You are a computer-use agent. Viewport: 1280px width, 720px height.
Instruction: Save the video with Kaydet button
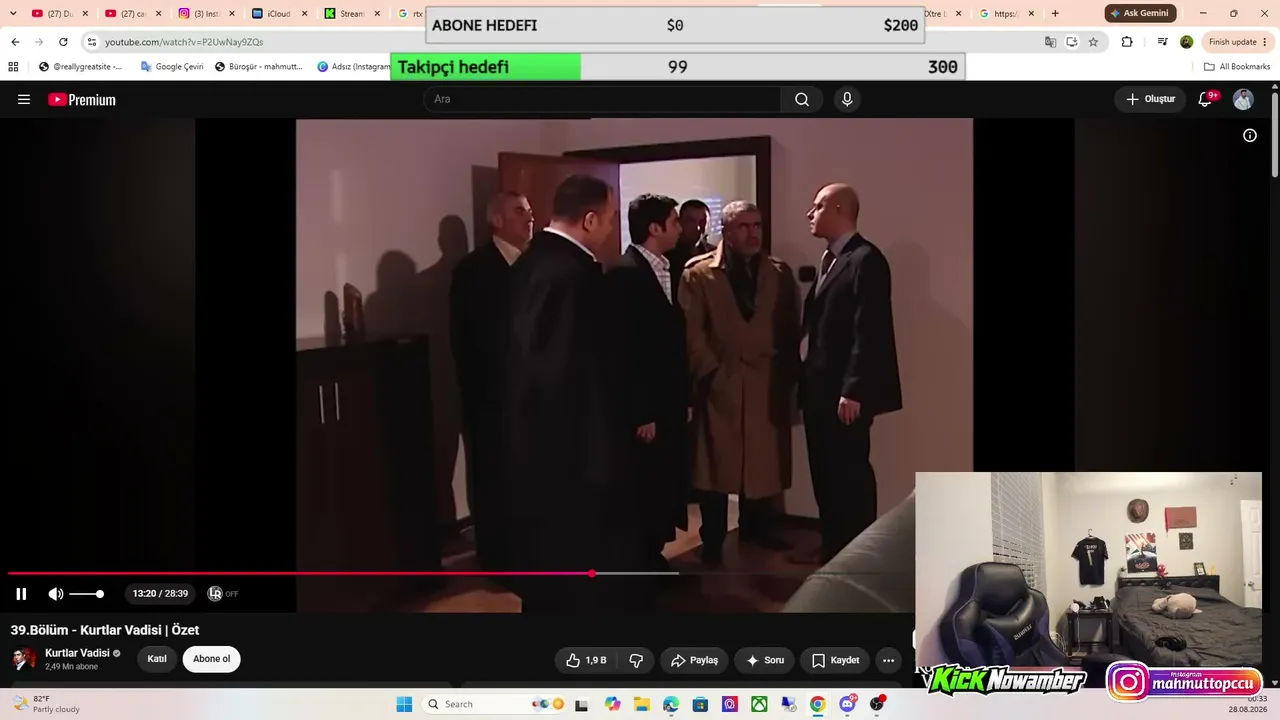coord(835,660)
